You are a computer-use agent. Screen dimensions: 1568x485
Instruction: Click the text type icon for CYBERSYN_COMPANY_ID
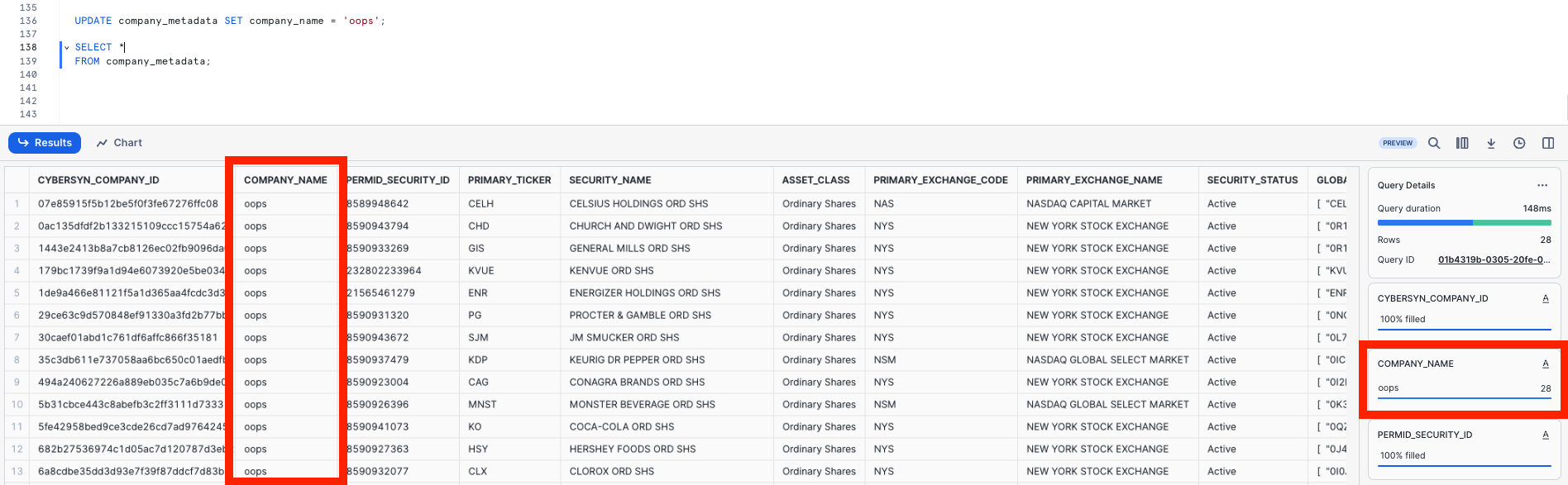(1545, 298)
